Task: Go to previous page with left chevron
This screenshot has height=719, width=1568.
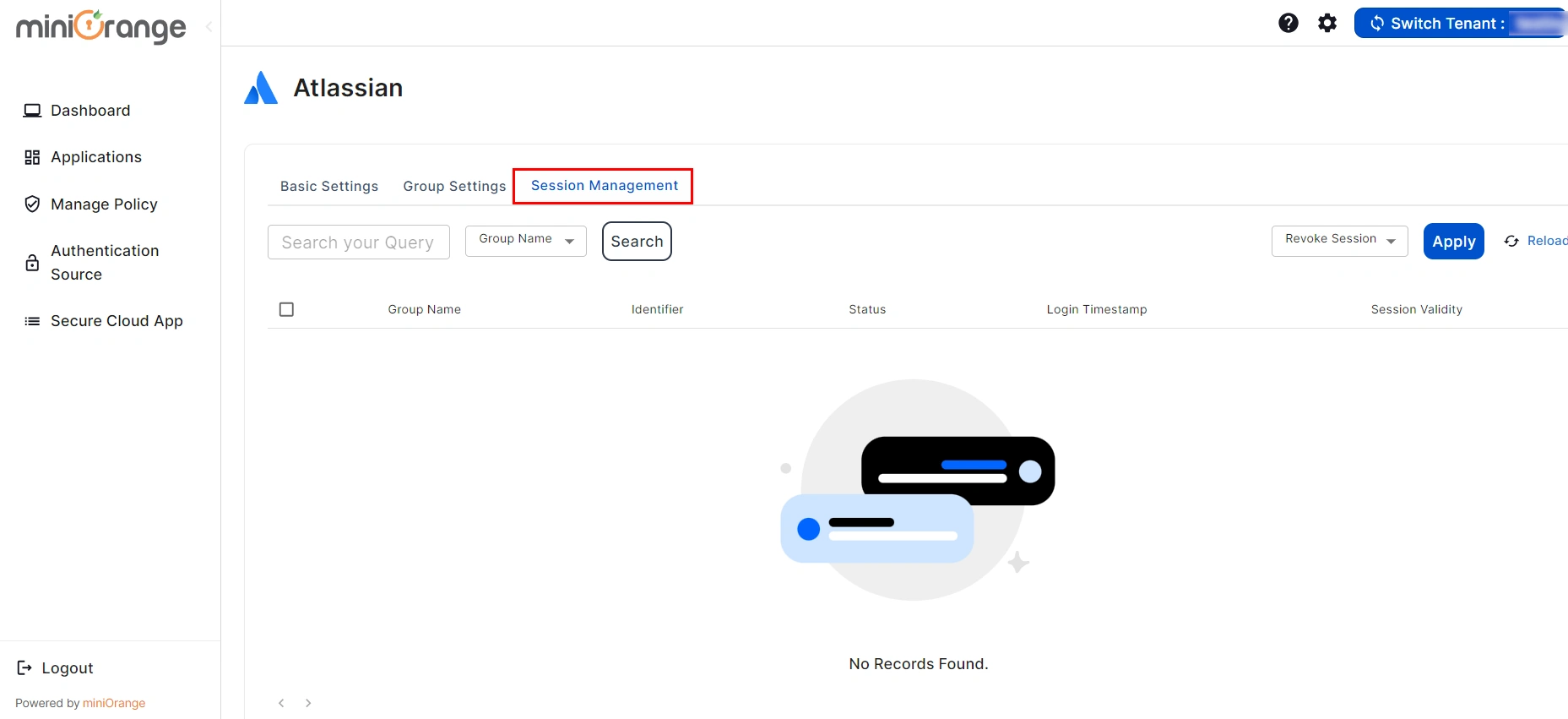Action: [x=281, y=703]
